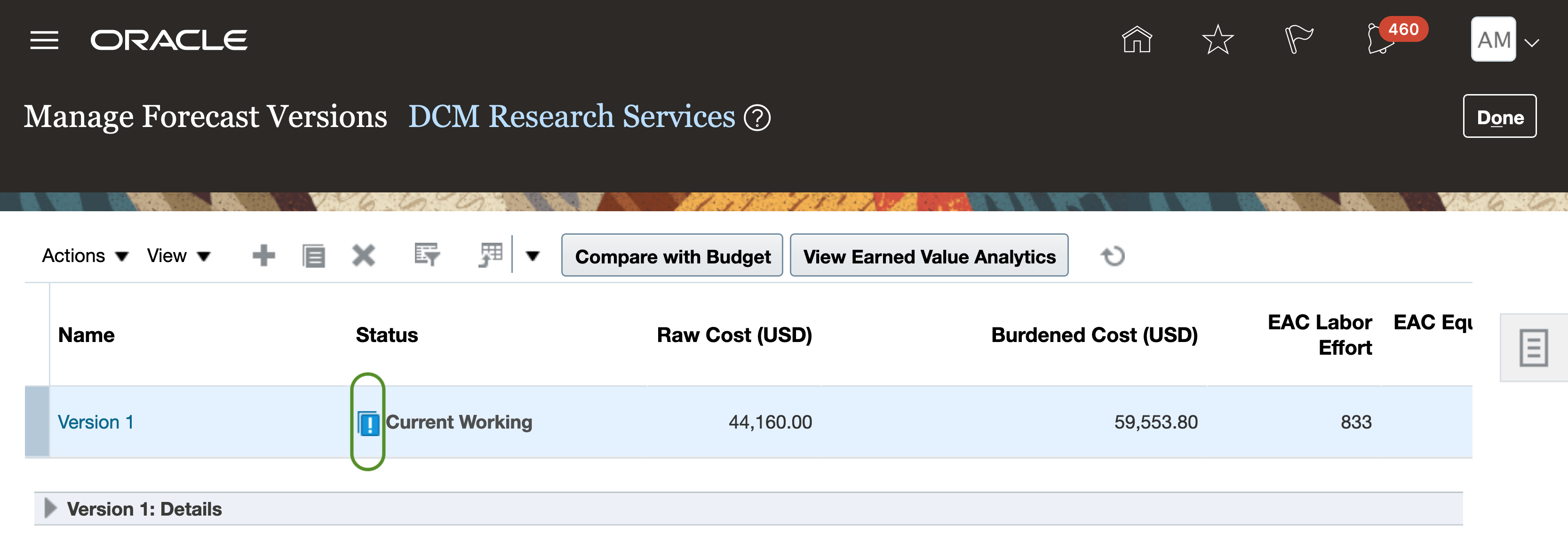The image size is (1568, 533).
Task: Duplicate version using copy icon
Action: tap(313, 255)
